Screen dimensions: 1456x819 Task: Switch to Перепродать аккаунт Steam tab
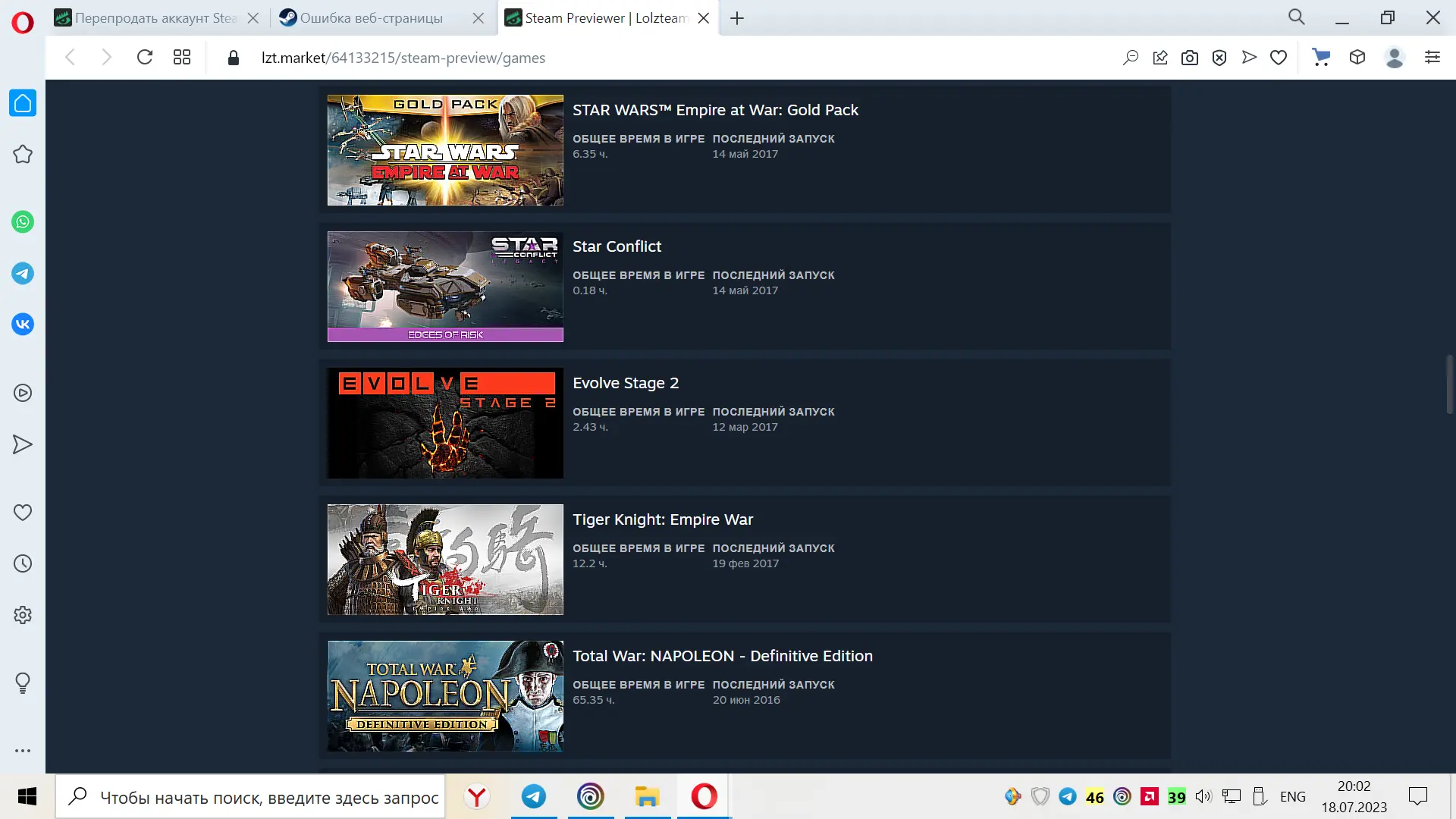tap(155, 18)
